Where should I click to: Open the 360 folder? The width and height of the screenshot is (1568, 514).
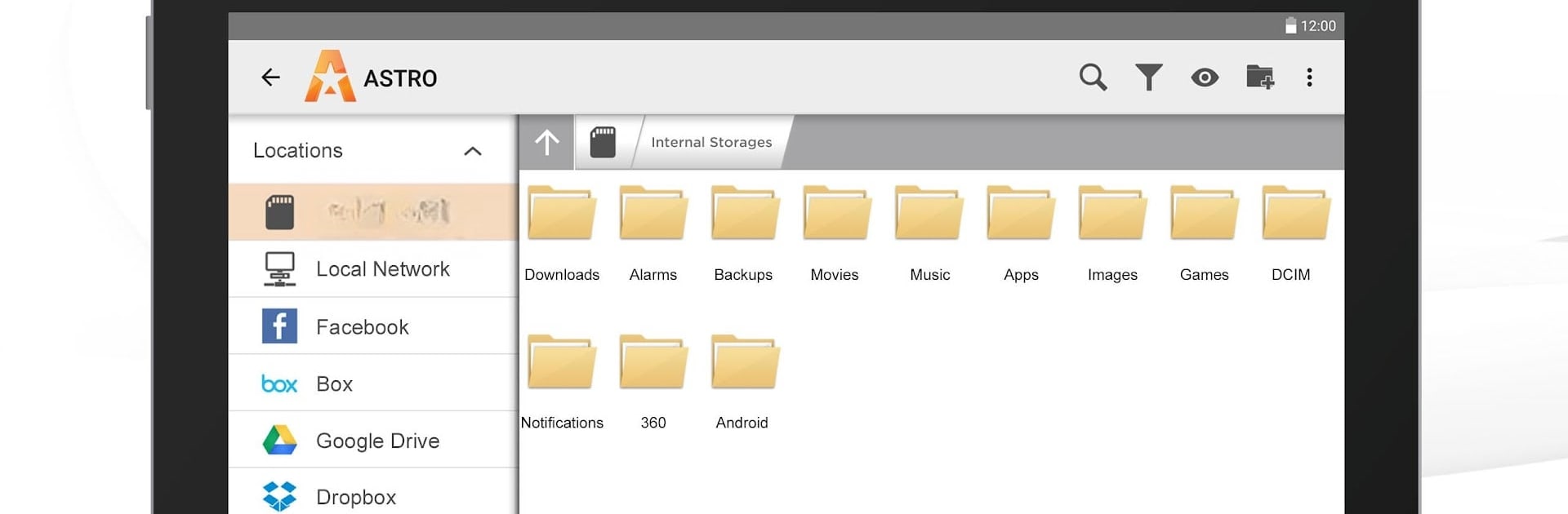tap(653, 383)
